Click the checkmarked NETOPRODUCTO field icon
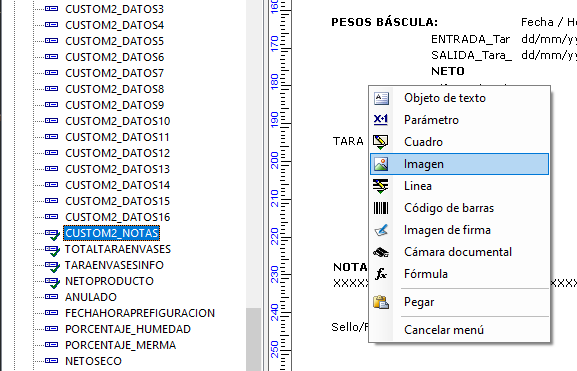577x371 pixels. 52,282
